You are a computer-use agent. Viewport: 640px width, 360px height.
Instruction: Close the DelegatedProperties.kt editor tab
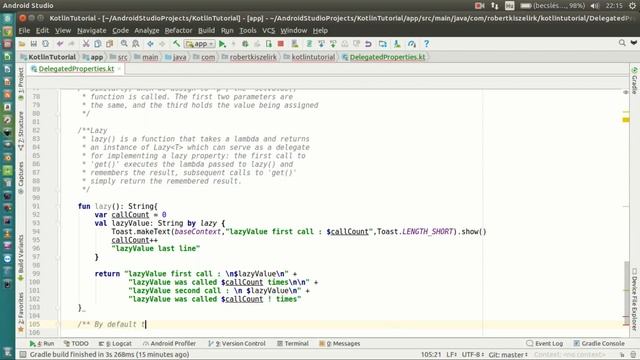[119, 69]
